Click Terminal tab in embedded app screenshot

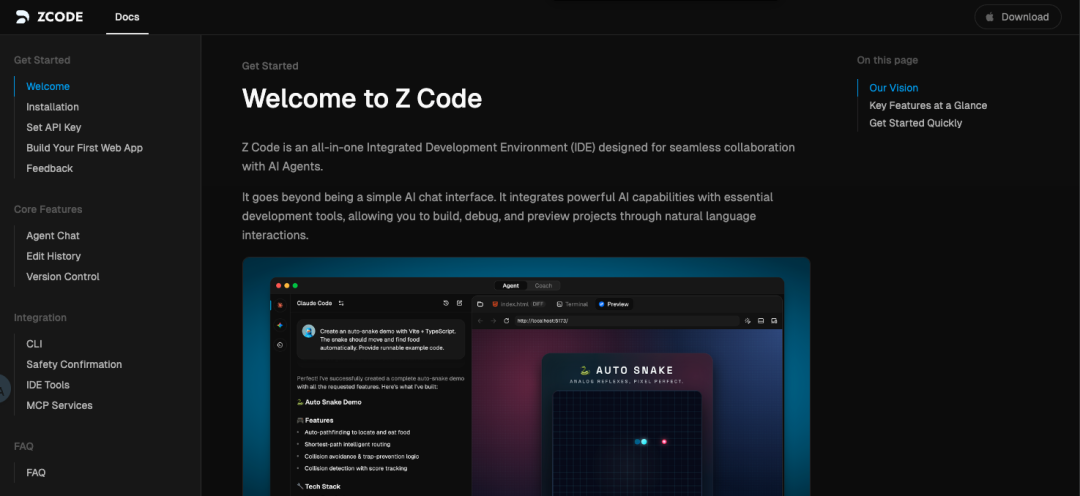(x=572, y=304)
